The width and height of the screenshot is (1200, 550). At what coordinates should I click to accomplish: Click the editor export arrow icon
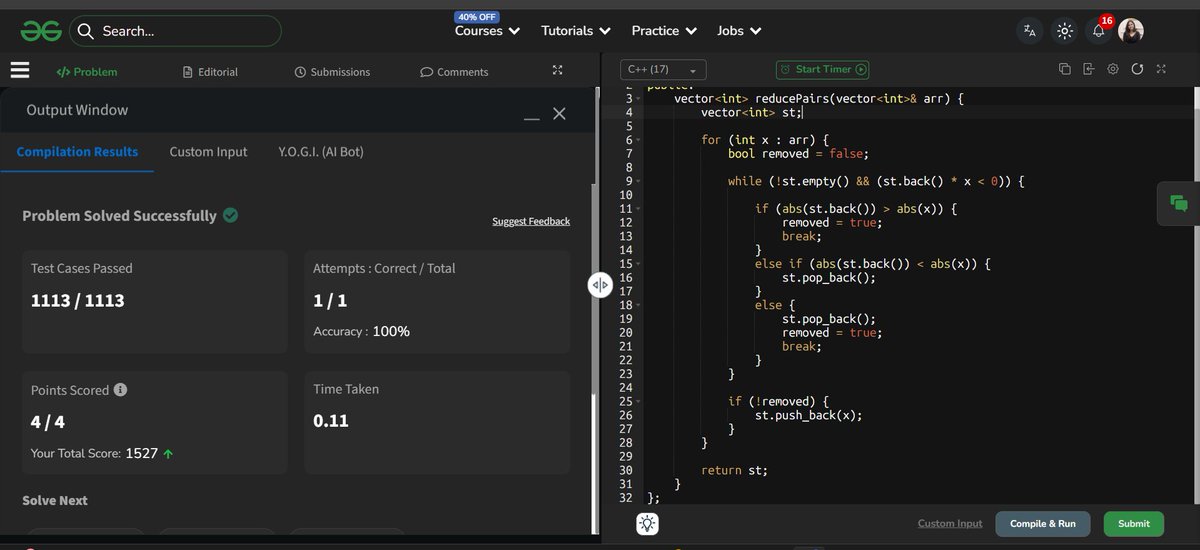coord(1088,69)
